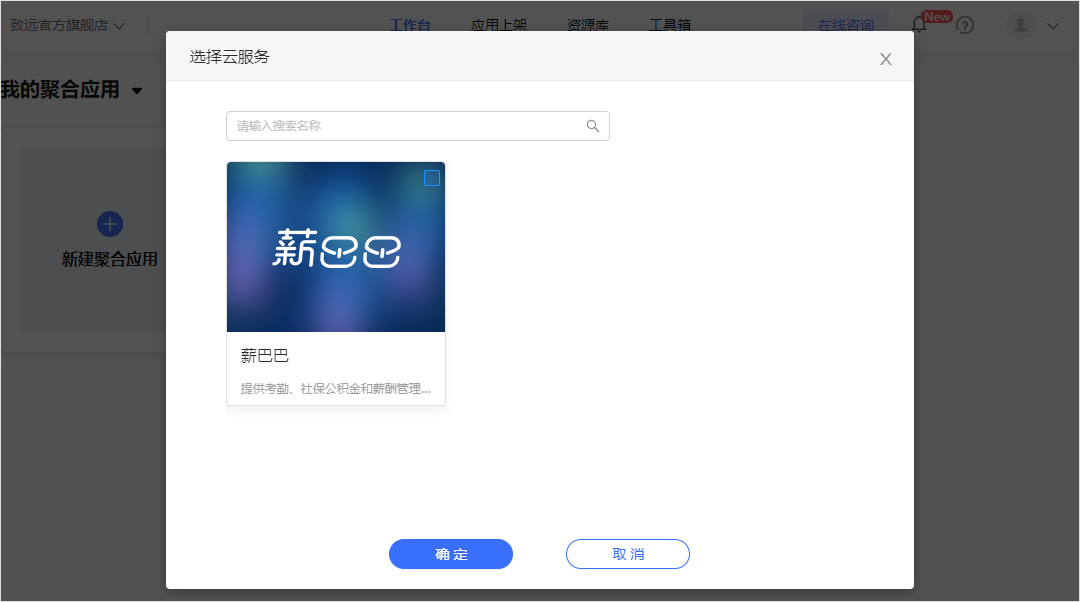Click the 新建聚合应用 label

[x=110, y=260]
